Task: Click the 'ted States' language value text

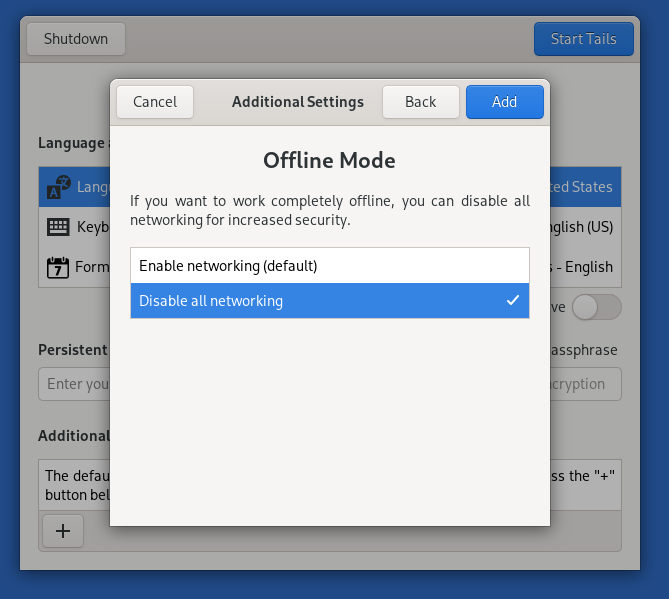Action: pyautogui.click(x=581, y=187)
